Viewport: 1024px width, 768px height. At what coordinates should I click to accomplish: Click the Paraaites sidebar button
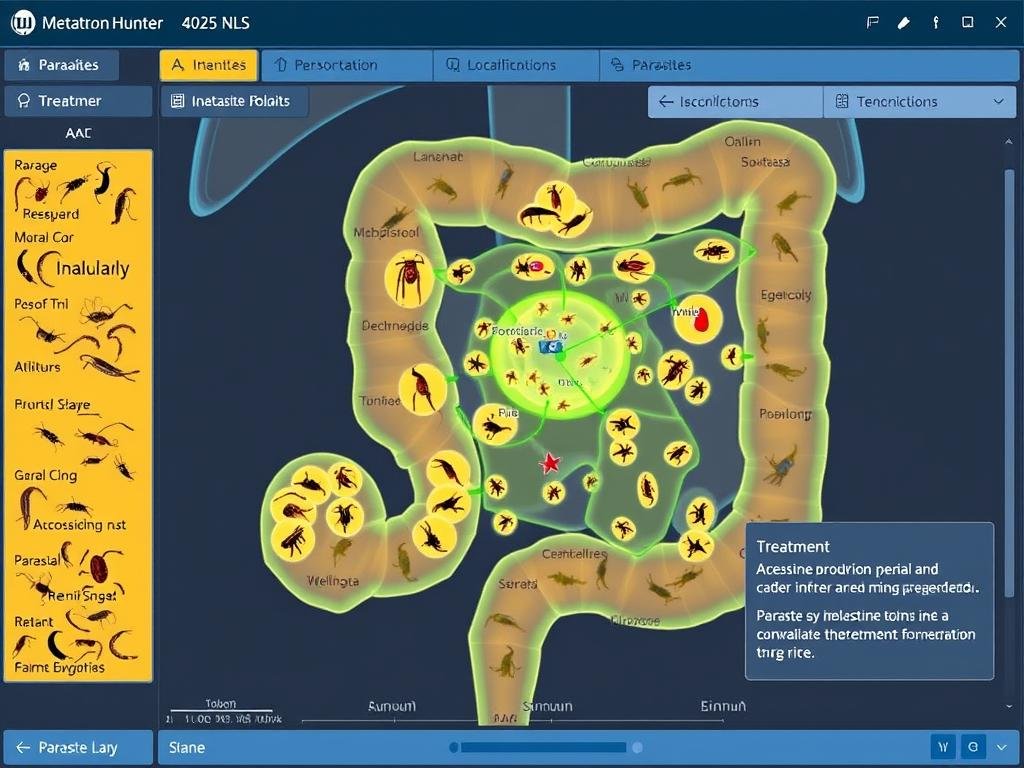click(62, 65)
